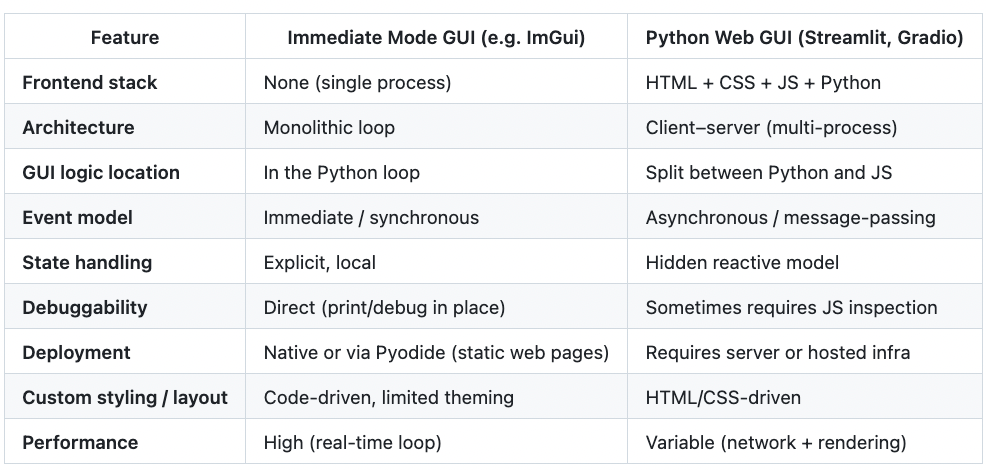Select the Immediate Mode GUI column header
This screenshot has height=470, width=986.
436,38
